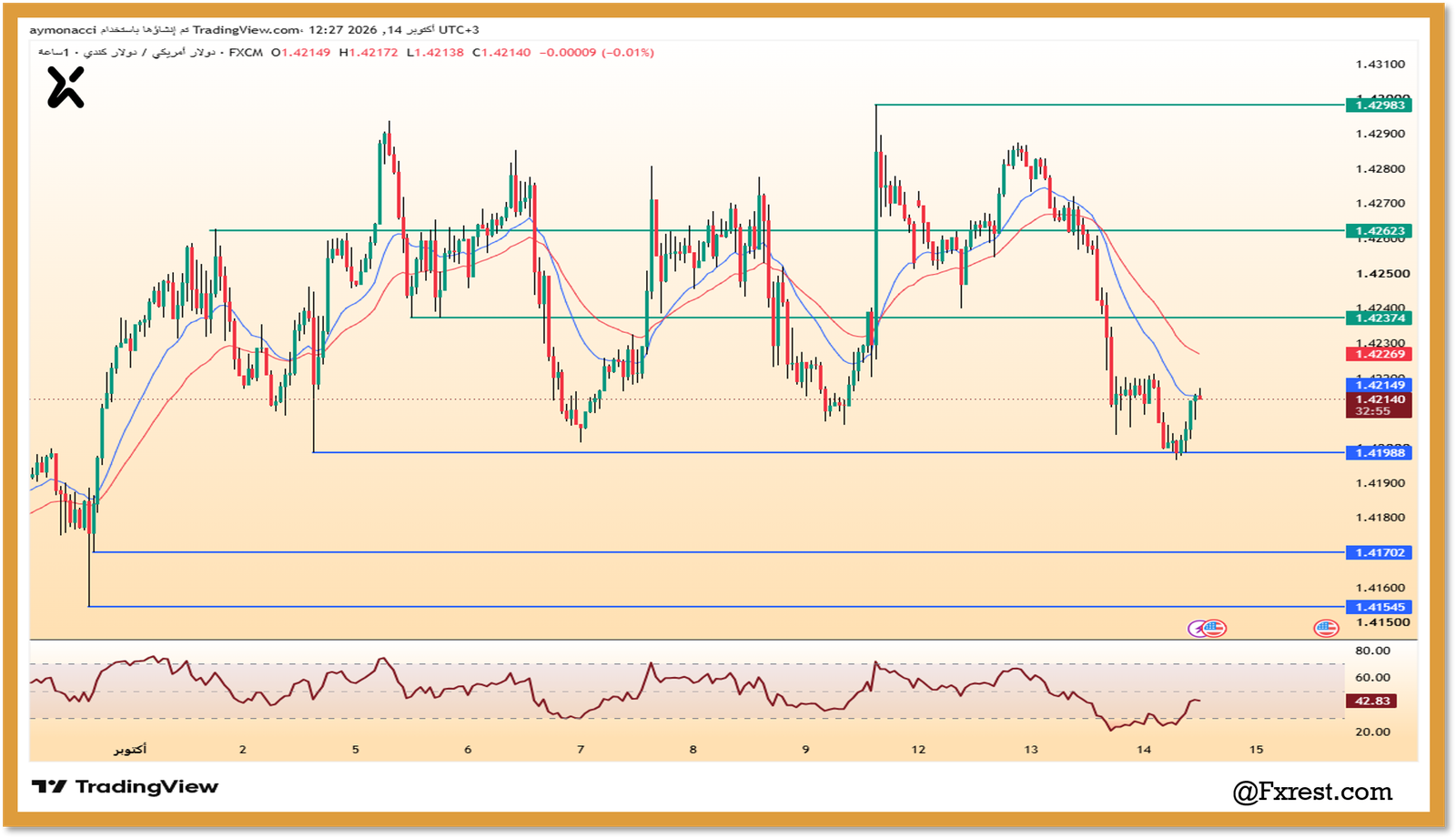Click date 14 on the time axis
This screenshot has height=838, width=1456.
(x=1144, y=750)
